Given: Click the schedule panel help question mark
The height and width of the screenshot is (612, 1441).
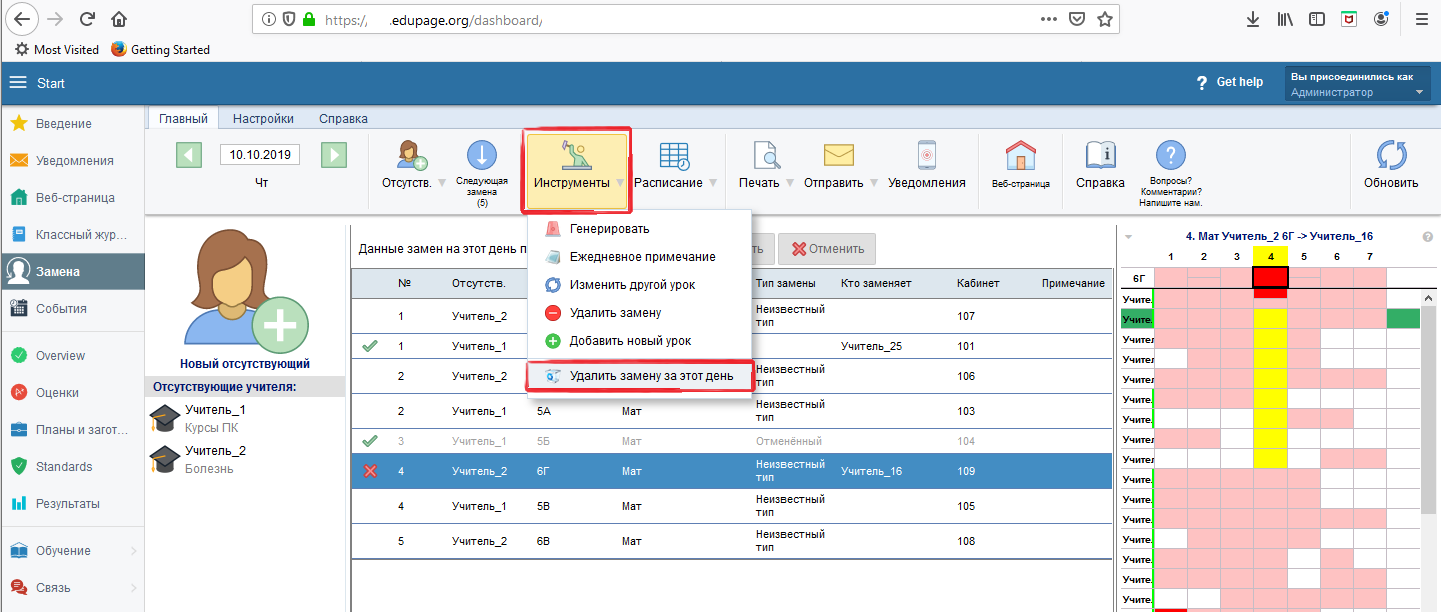Looking at the screenshot, I should 1427,237.
